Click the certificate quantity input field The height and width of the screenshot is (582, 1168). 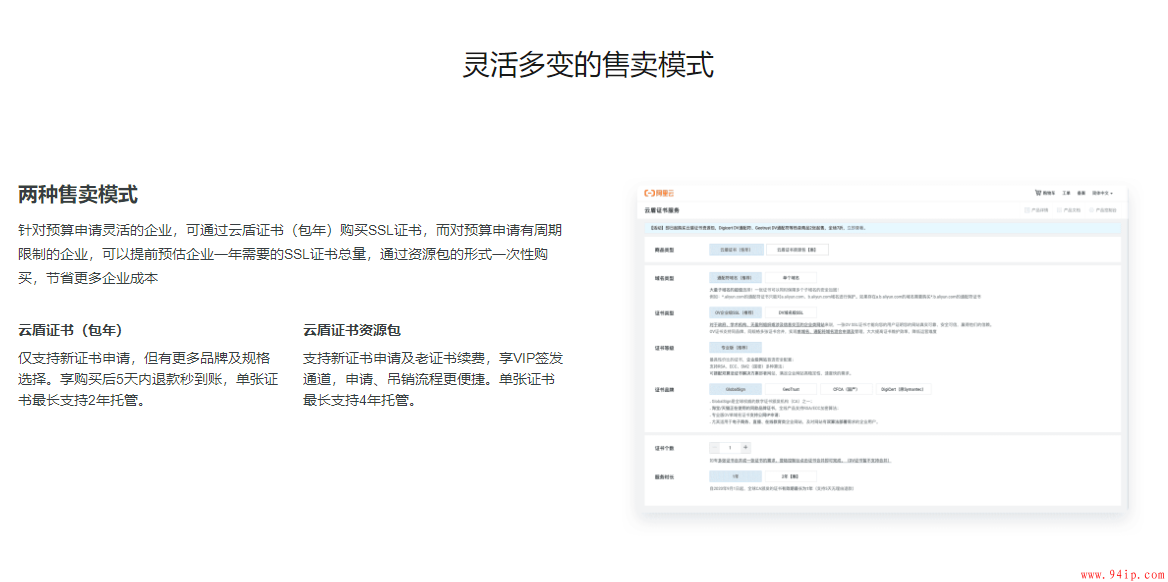(730, 447)
